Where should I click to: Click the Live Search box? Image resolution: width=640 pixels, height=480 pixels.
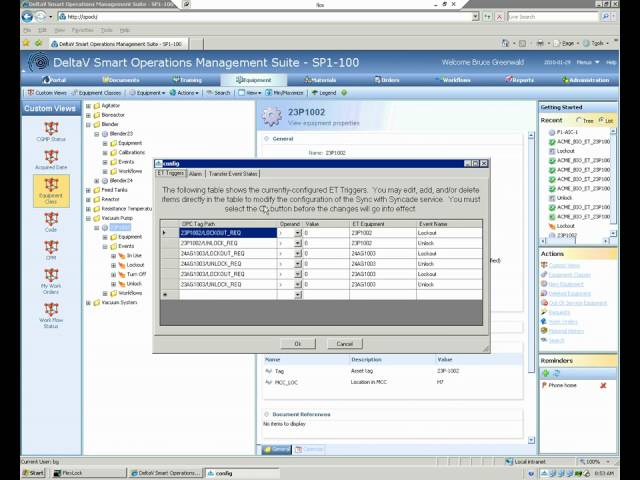553,17
